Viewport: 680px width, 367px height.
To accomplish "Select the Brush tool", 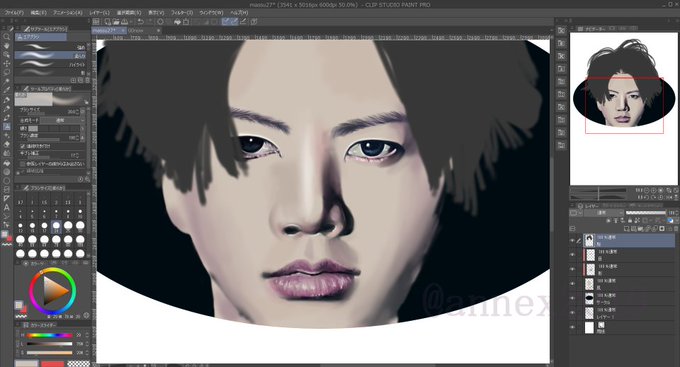I will (x=7, y=118).
